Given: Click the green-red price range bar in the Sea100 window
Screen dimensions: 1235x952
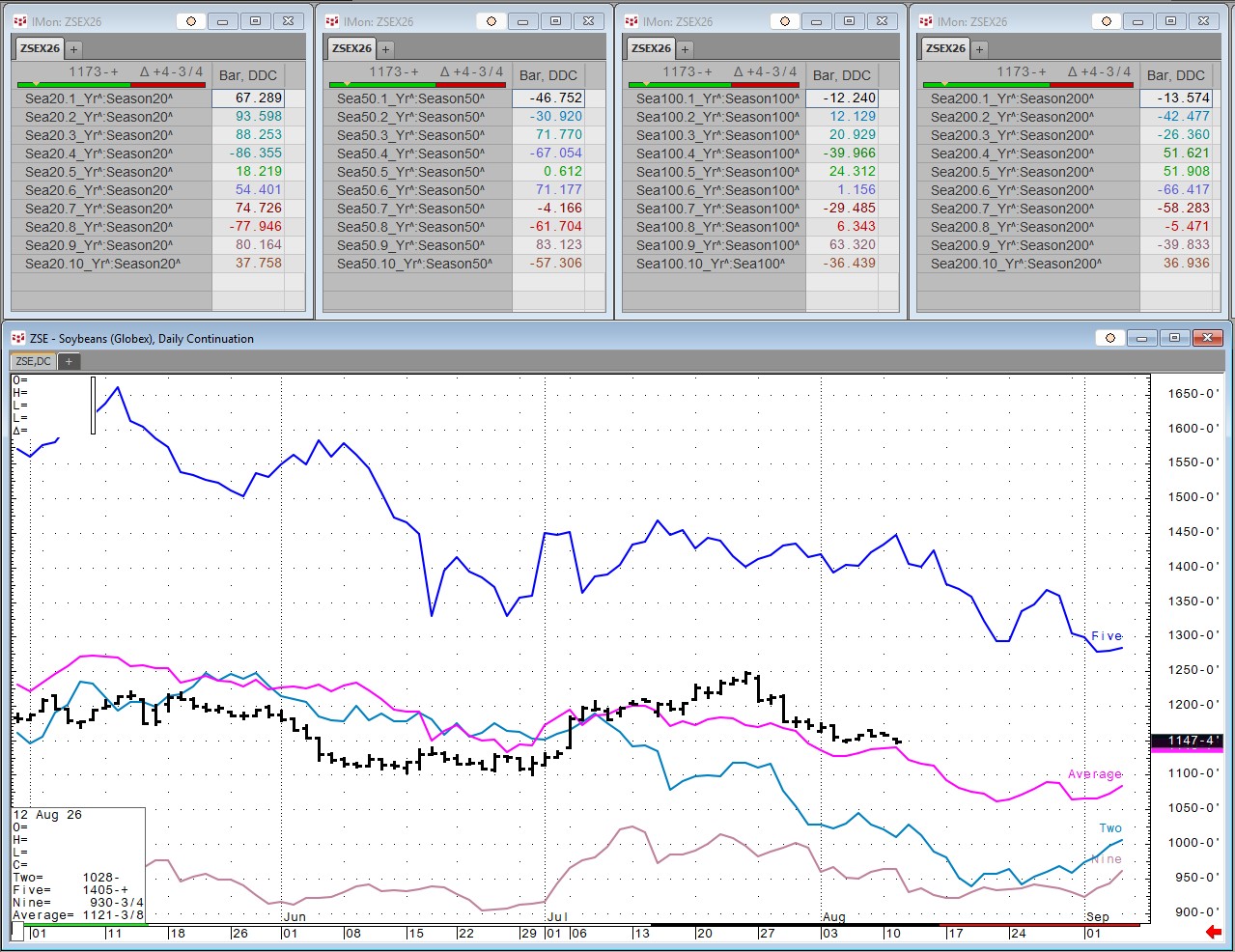Looking at the screenshot, I should tap(714, 85).
